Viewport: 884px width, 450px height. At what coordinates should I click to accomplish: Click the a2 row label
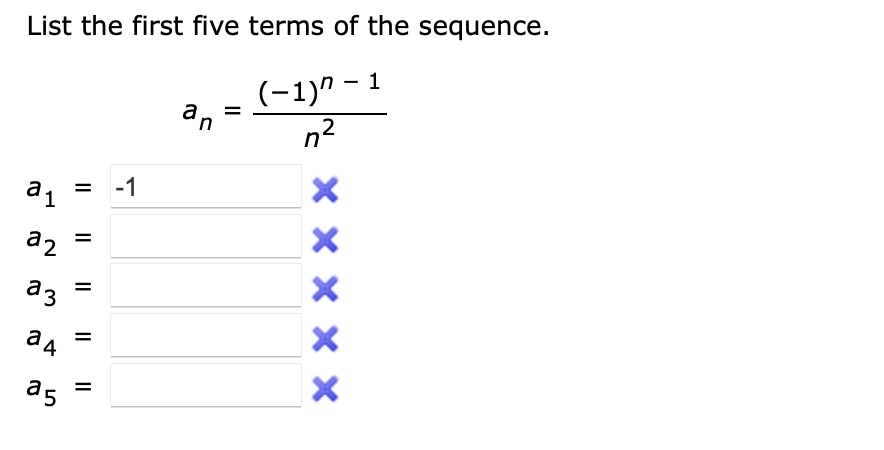tap(42, 238)
